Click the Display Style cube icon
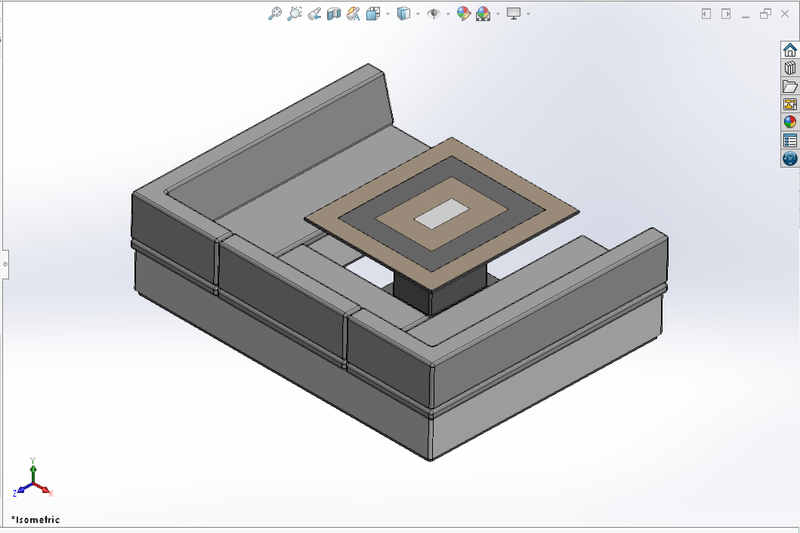The width and height of the screenshot is (800, 533). (403, 14)
